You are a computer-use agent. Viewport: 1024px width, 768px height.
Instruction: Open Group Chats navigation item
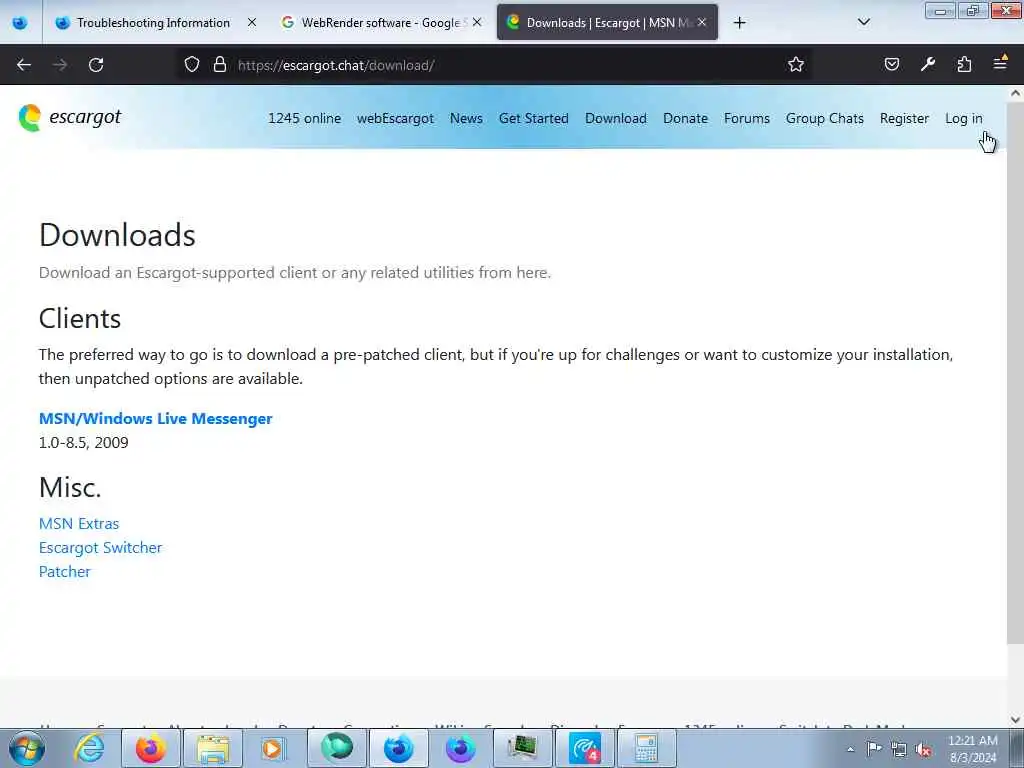[x=825, y=118]
